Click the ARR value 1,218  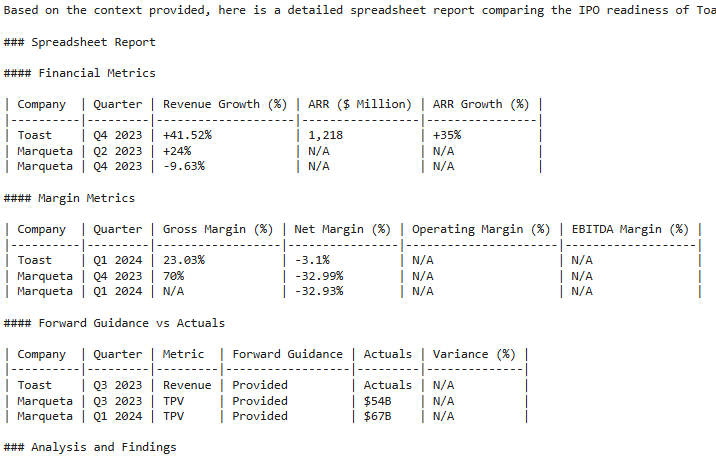[325, 135]
